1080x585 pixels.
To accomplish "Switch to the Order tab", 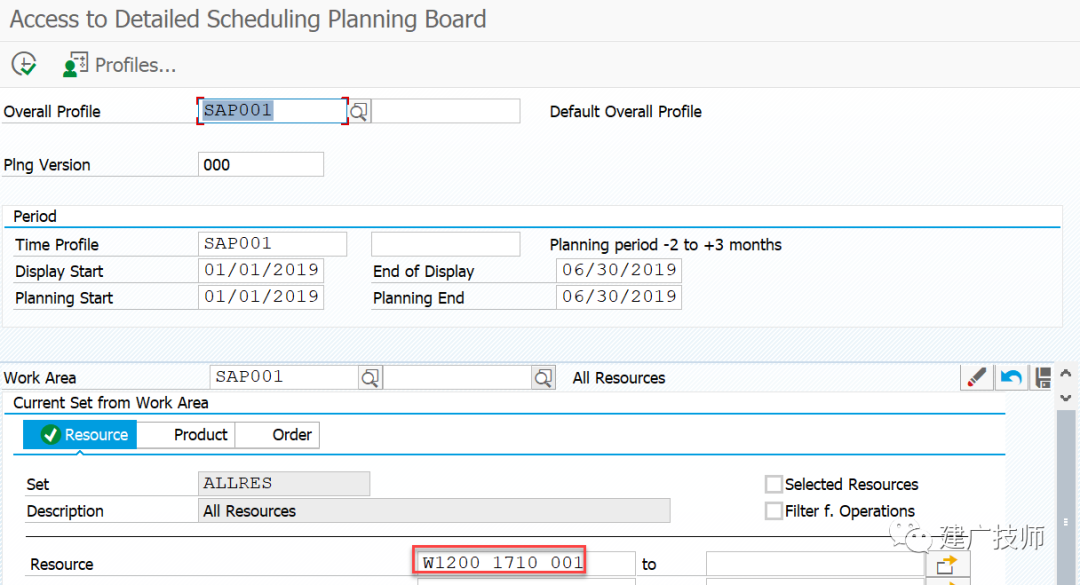I will coord(278,435).
